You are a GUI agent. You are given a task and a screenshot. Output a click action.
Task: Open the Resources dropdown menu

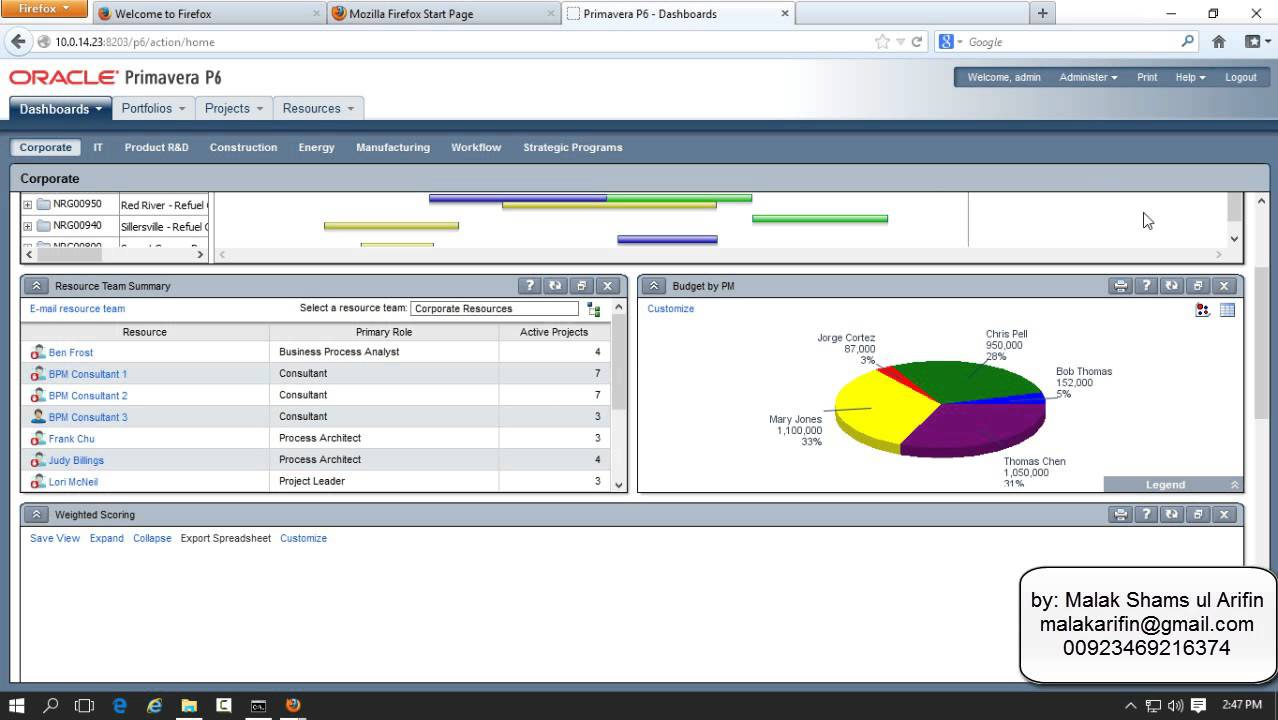[318, 108]
